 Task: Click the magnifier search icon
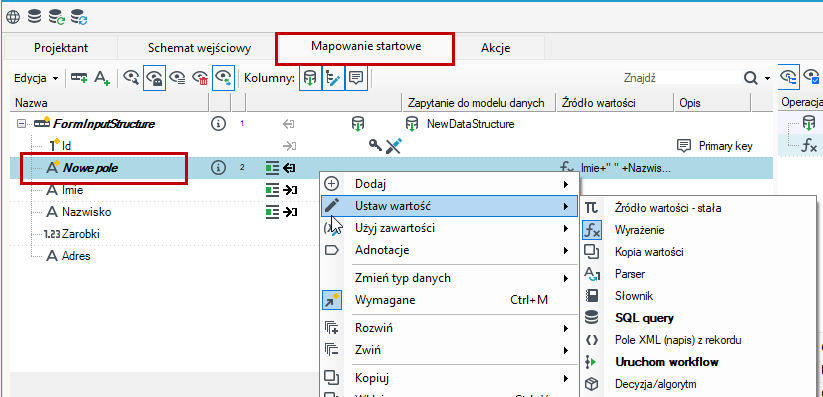(x=751, y=78)
